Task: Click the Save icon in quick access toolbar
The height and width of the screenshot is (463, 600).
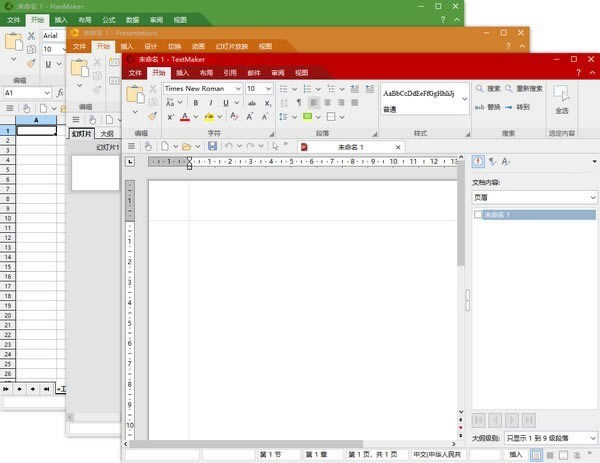Action: (213, 147)
